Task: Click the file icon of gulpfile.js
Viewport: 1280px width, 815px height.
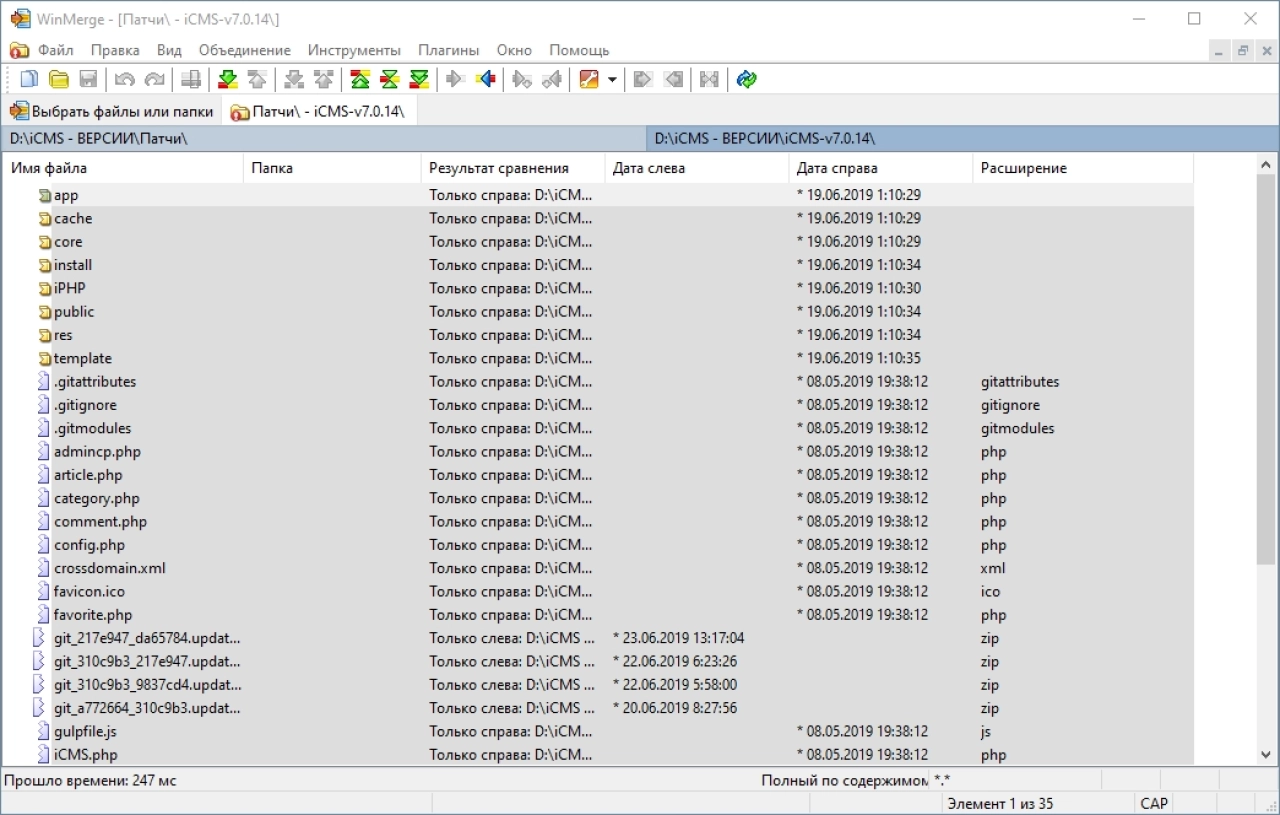Action: click(44, 731)
